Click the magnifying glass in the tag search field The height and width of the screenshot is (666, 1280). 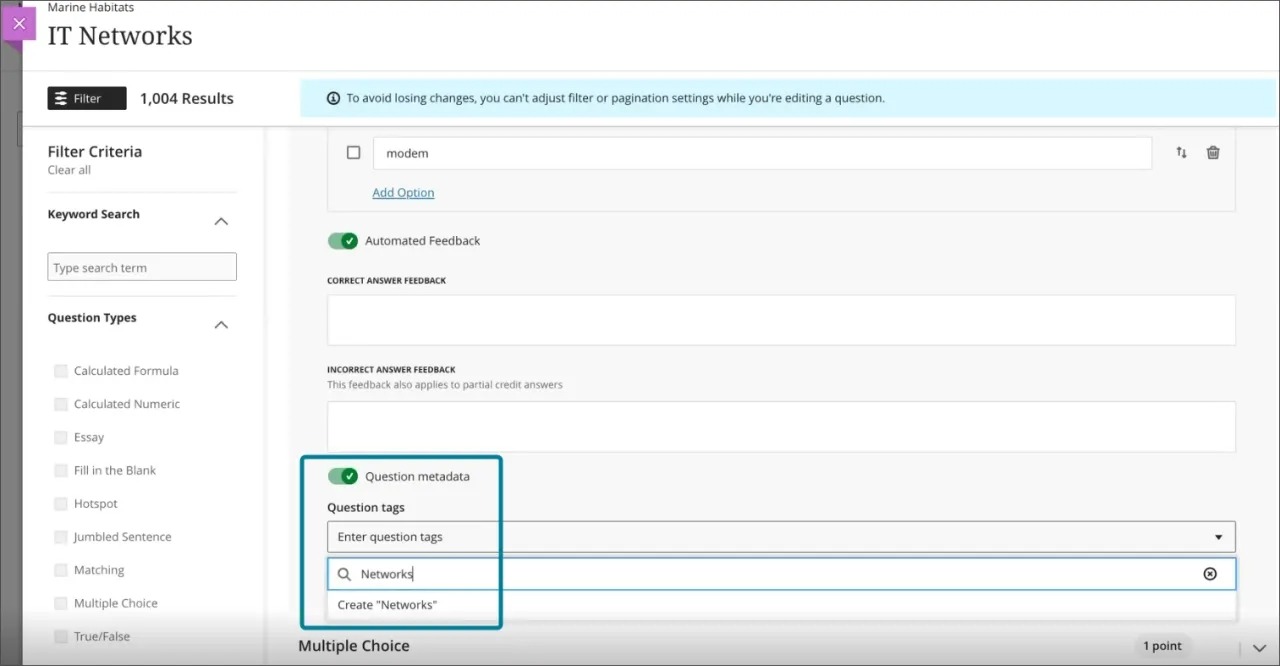tap(345, 573)
